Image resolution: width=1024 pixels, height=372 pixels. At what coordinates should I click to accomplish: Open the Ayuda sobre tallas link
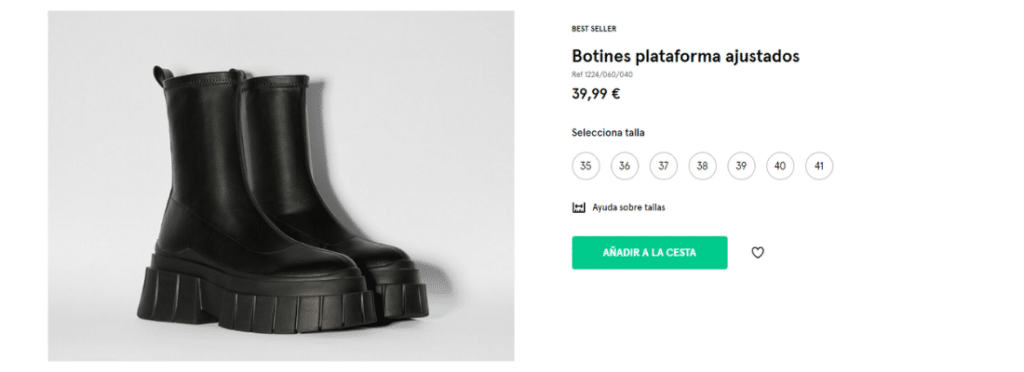tap(628, 208)
